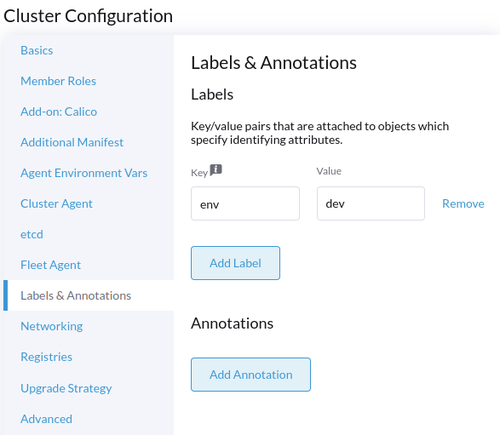Click the Add Label button

235,263
